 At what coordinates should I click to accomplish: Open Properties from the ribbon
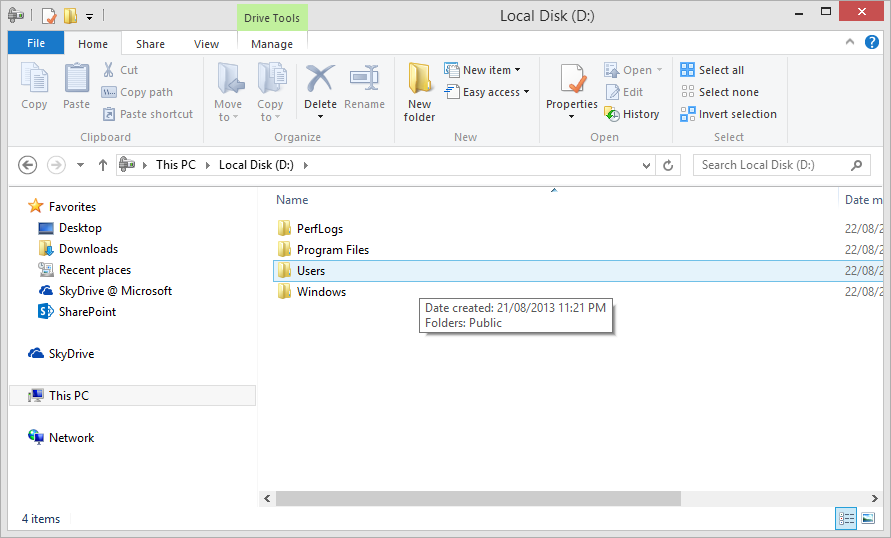572,90
